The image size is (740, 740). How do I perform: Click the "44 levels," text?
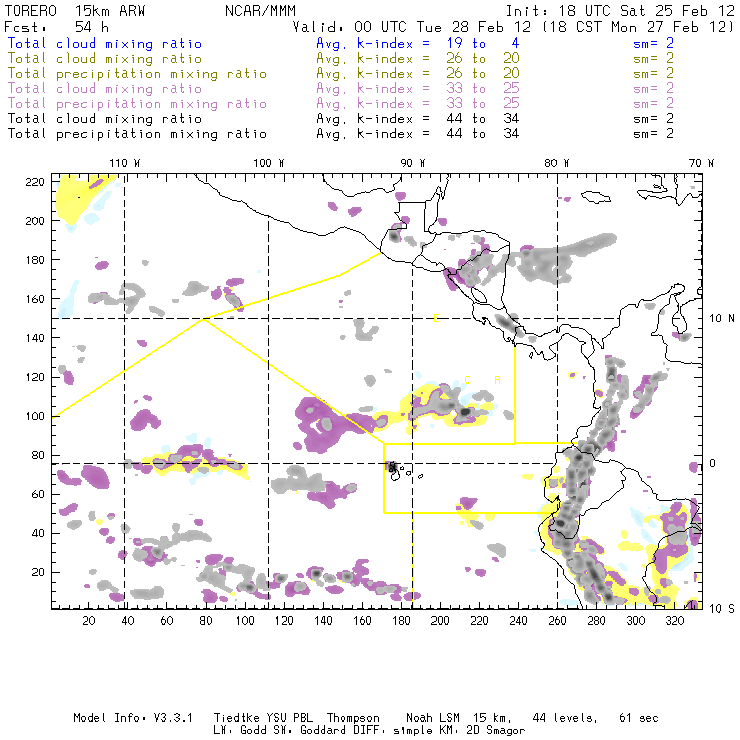coord(565,718)
